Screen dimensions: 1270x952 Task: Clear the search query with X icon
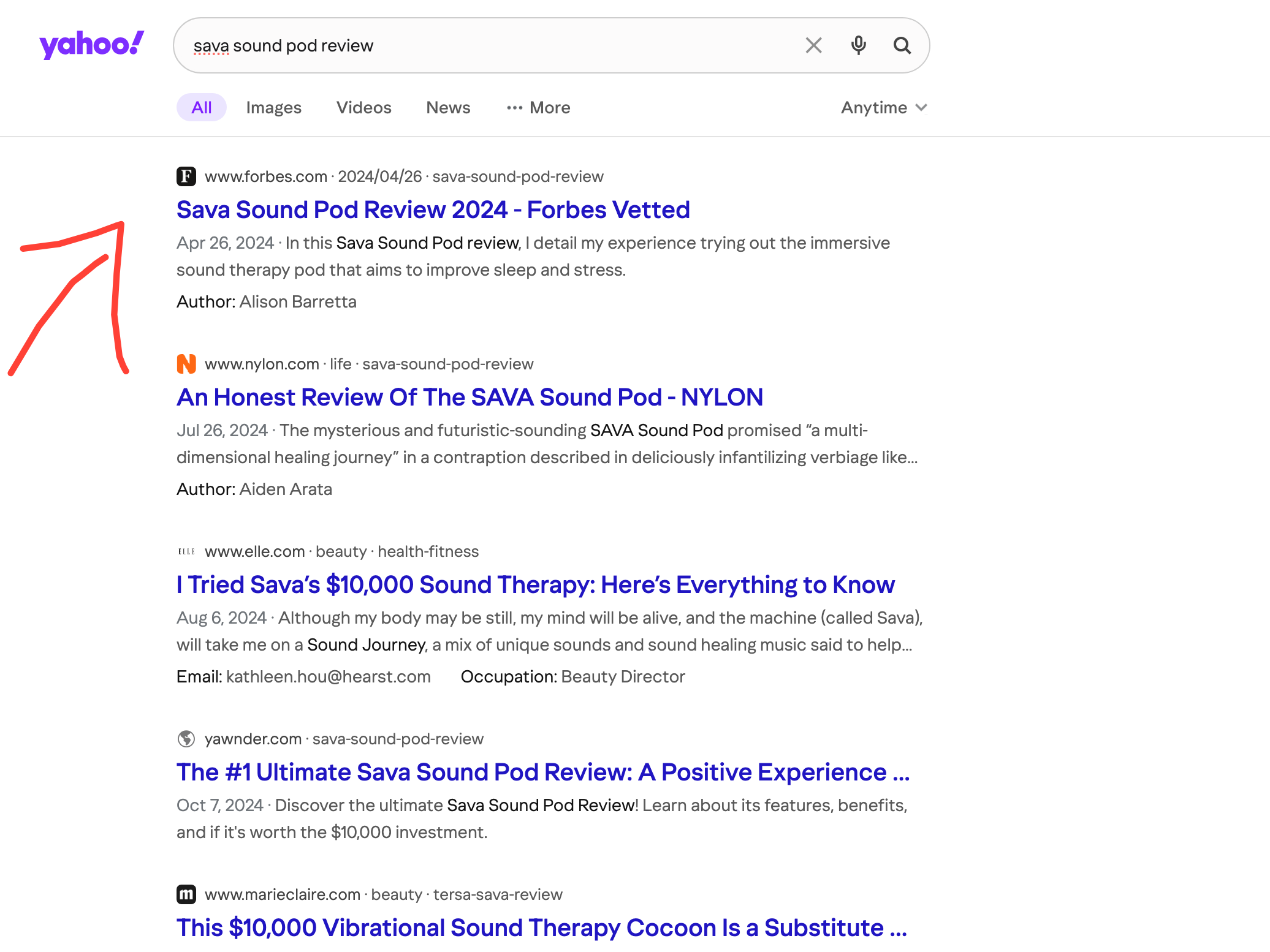click(x=813, y=45)
